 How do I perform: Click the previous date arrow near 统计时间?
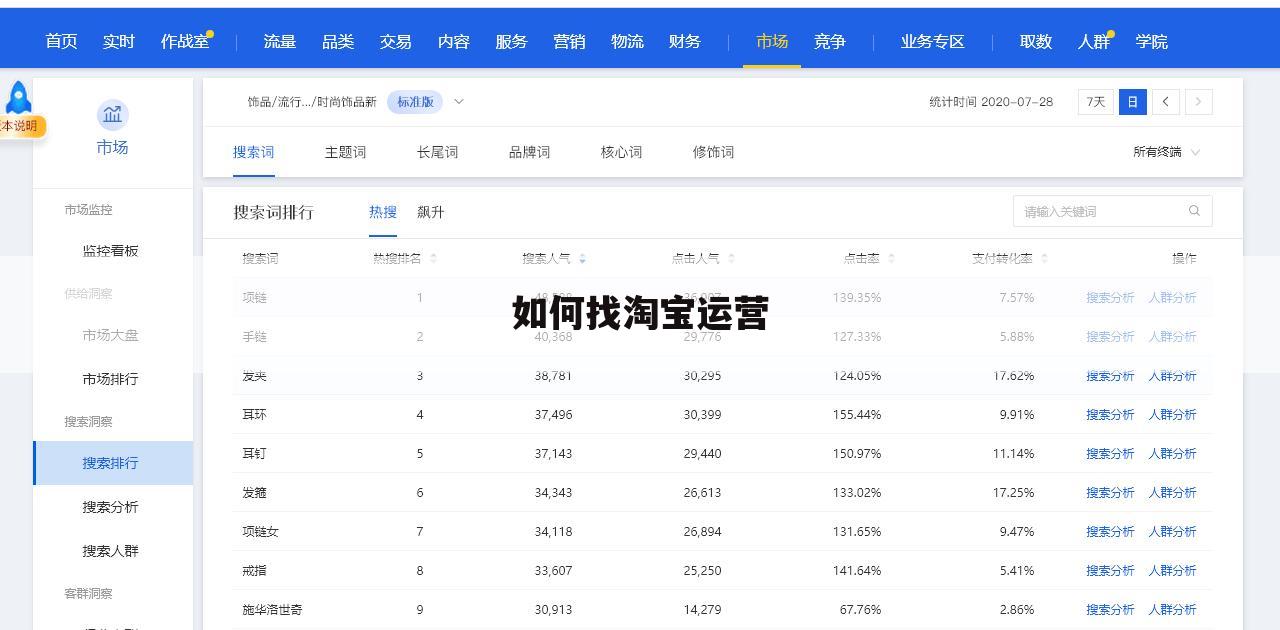click(x=1166, y=101)
